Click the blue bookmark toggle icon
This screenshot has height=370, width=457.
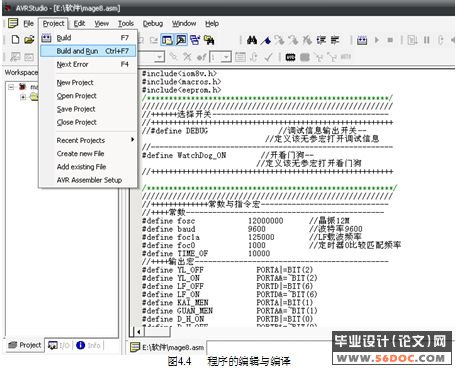click(266, 40)
